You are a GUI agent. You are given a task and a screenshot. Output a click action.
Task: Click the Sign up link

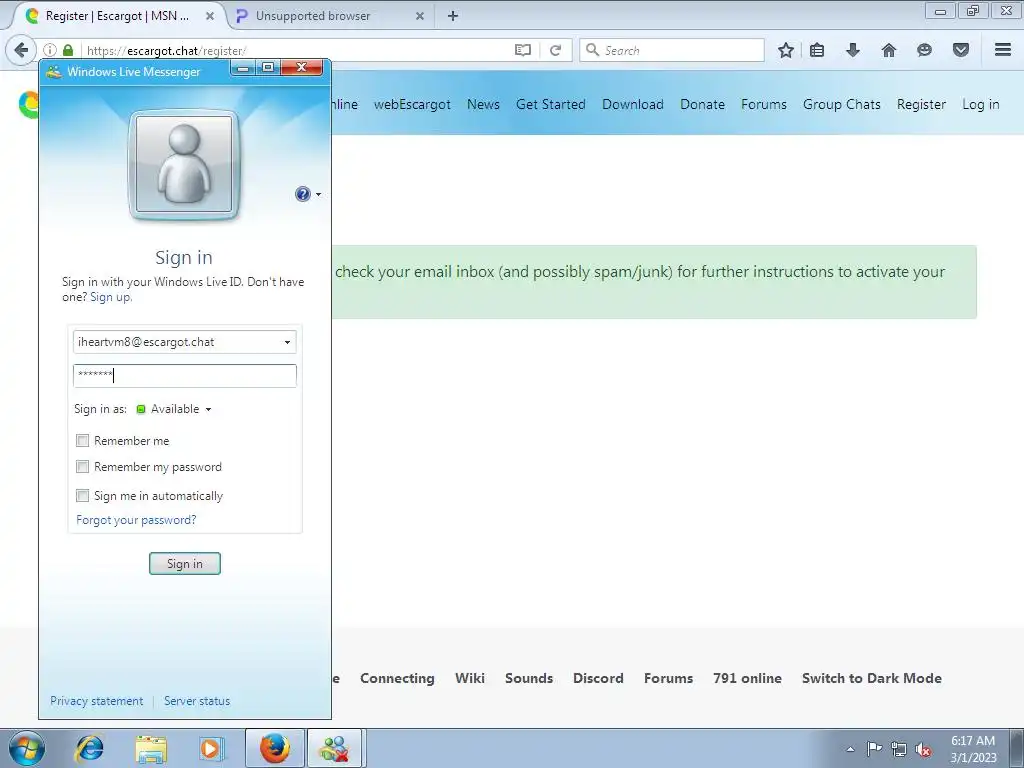click(x=110, y=297)
